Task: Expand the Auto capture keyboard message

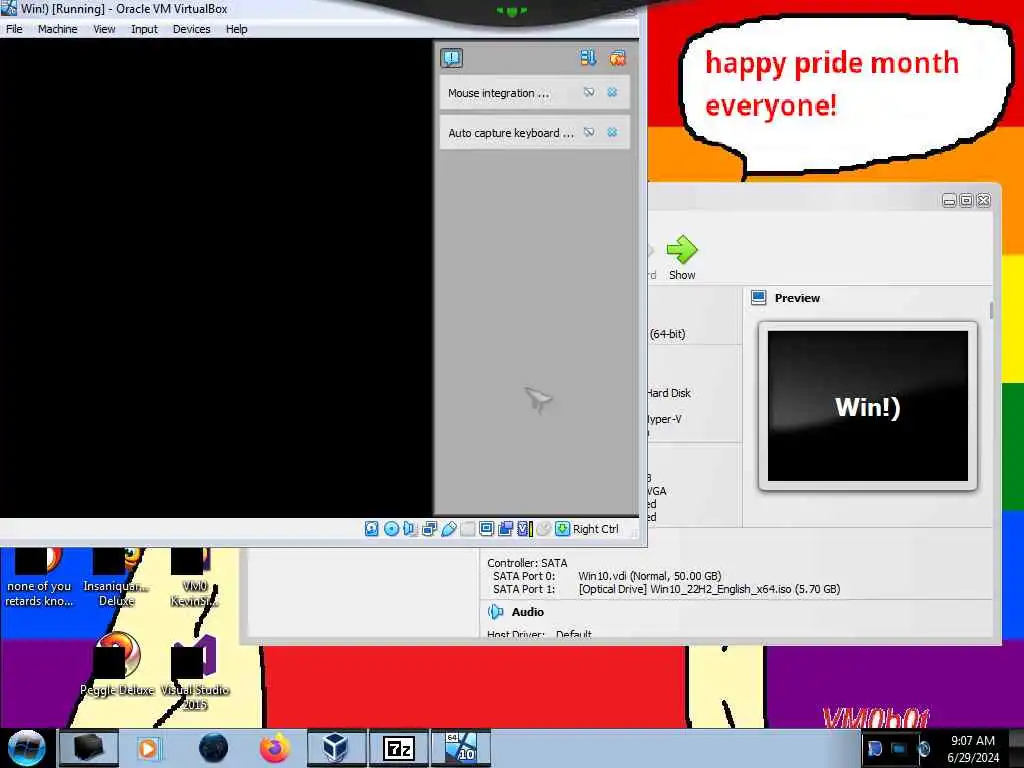Action: pos(511,133)
